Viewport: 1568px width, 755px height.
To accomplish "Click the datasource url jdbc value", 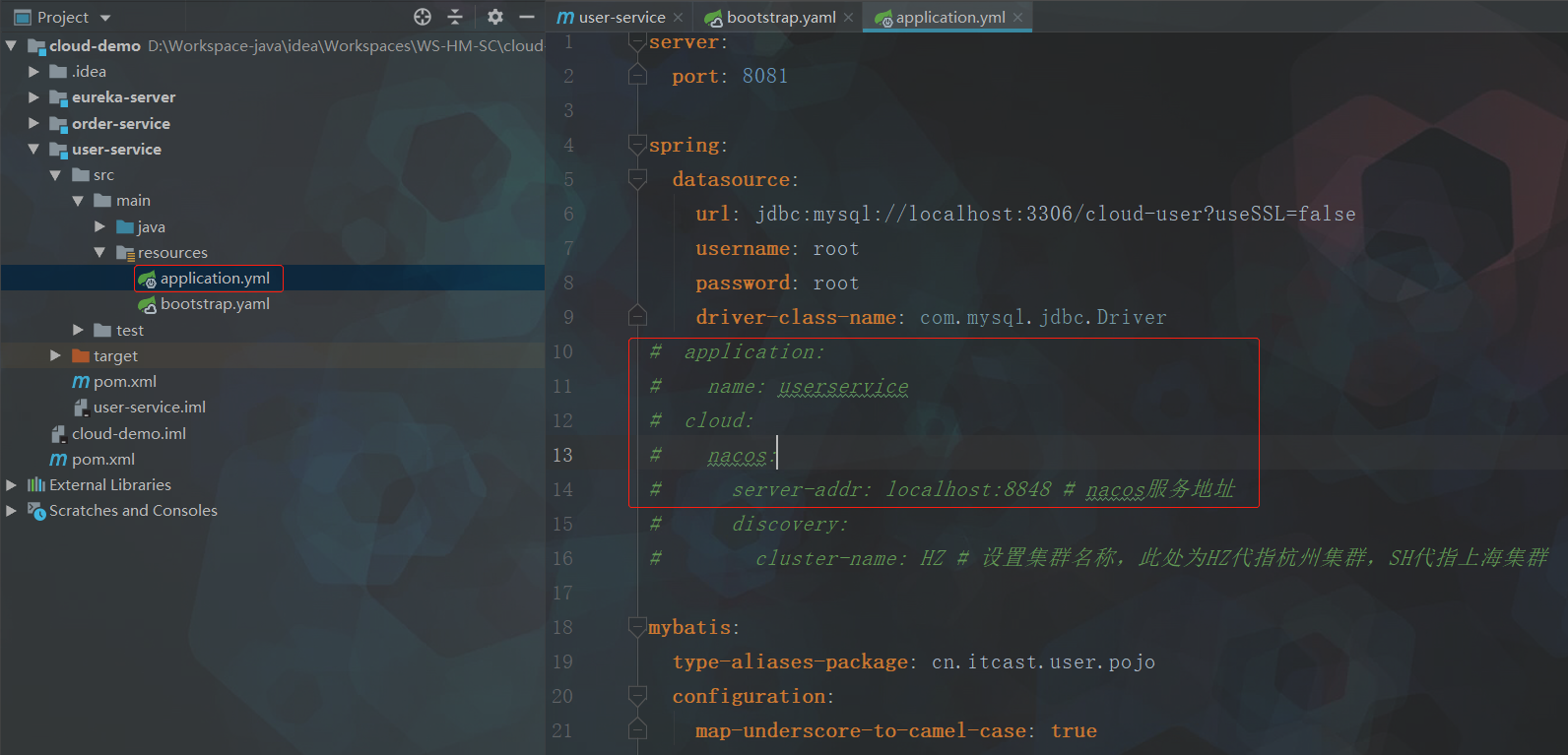I will 1056,214.
